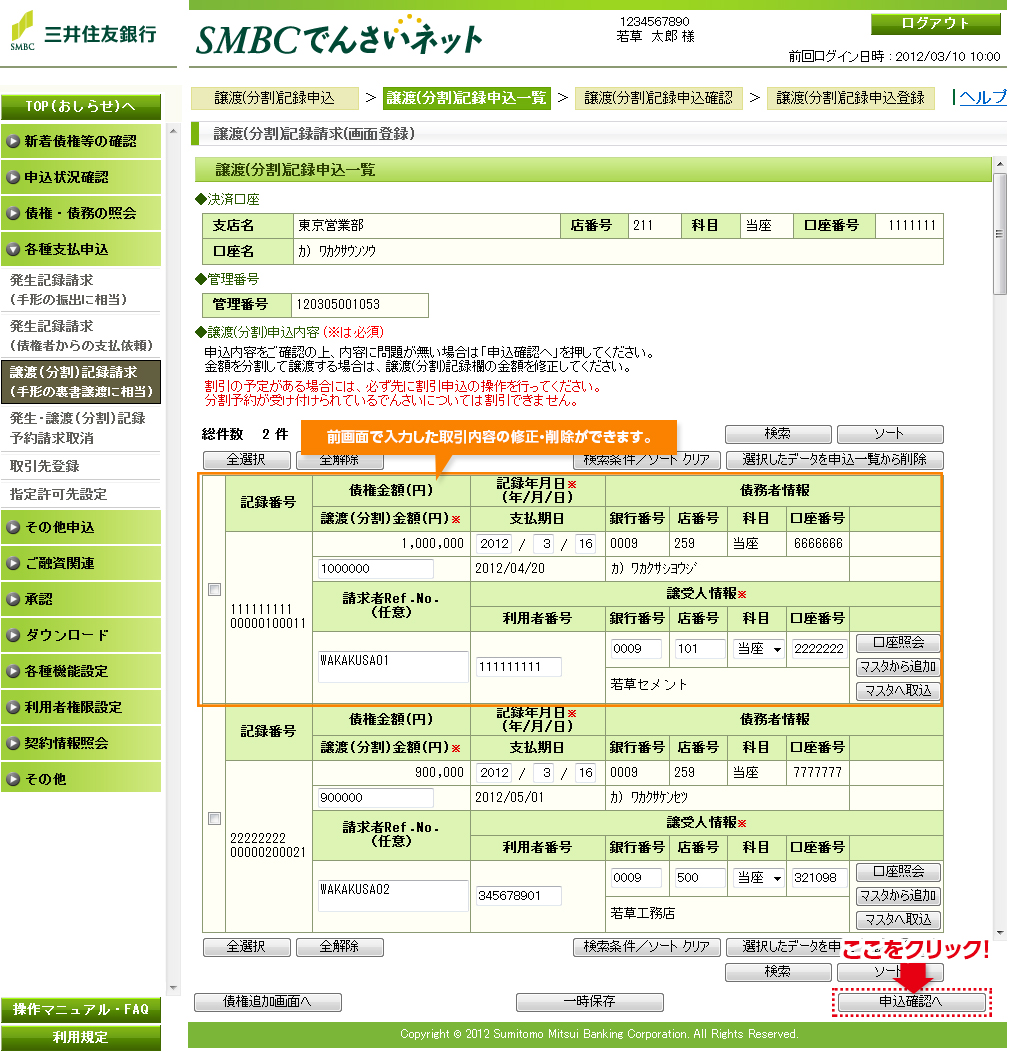Open the 指定許可先設定 submenu item
Image resolution: width=1012 pixels, height=1052 pixels.
(x=81, y=494)
